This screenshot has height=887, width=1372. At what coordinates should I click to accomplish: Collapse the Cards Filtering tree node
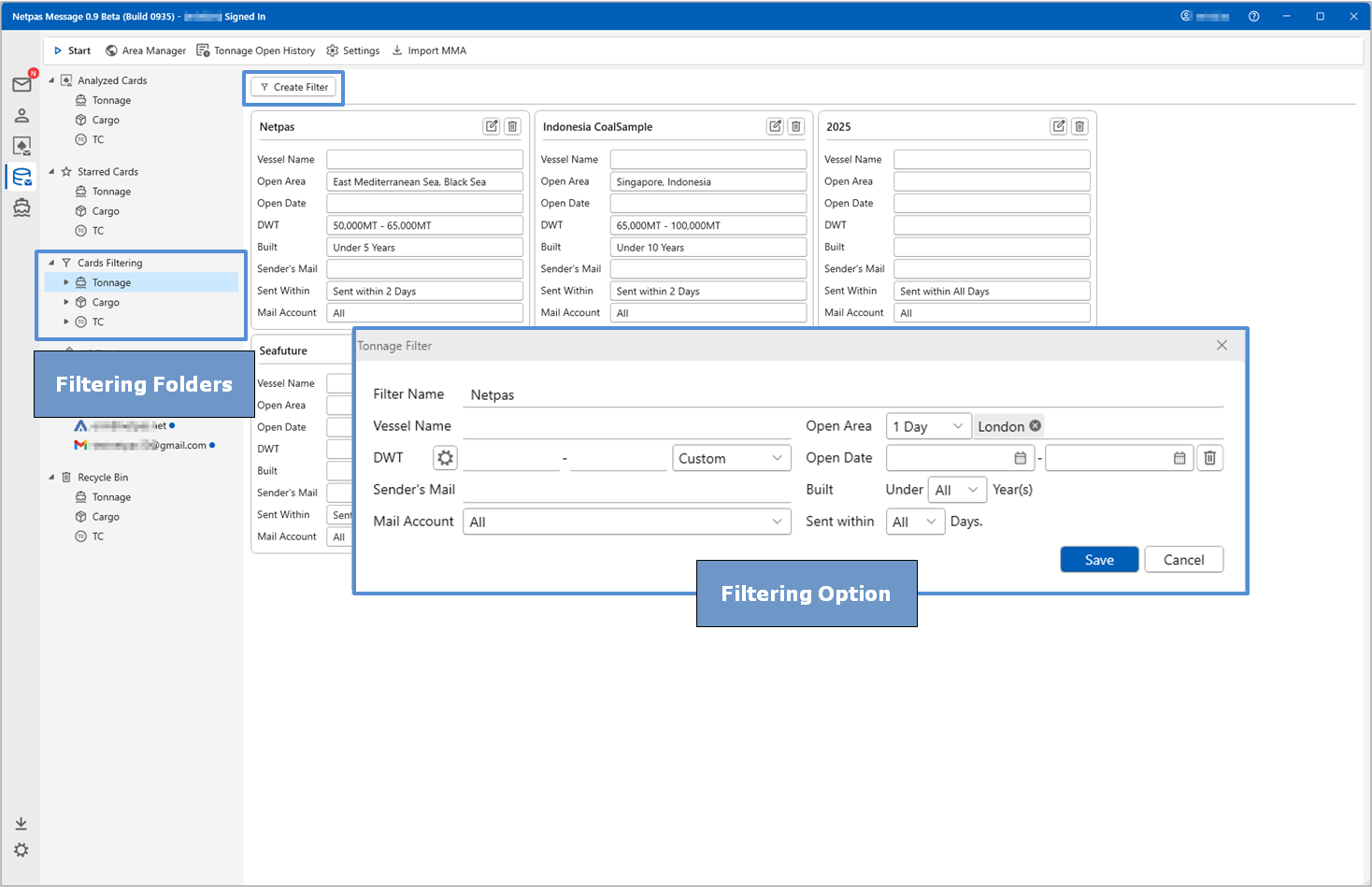click(x=51, y=263)
